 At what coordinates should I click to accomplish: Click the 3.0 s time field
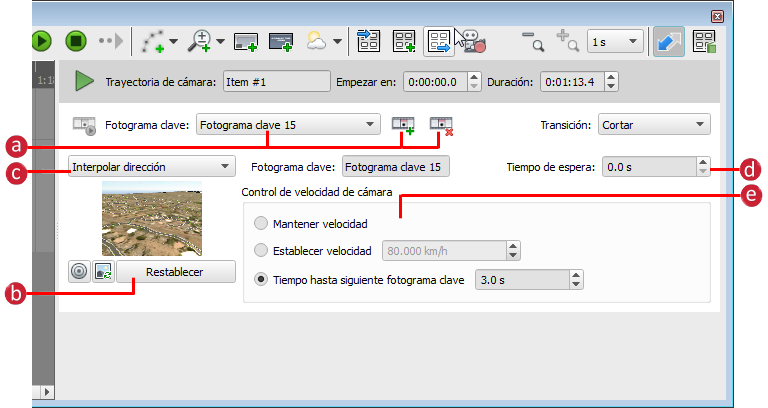[522, 280]
